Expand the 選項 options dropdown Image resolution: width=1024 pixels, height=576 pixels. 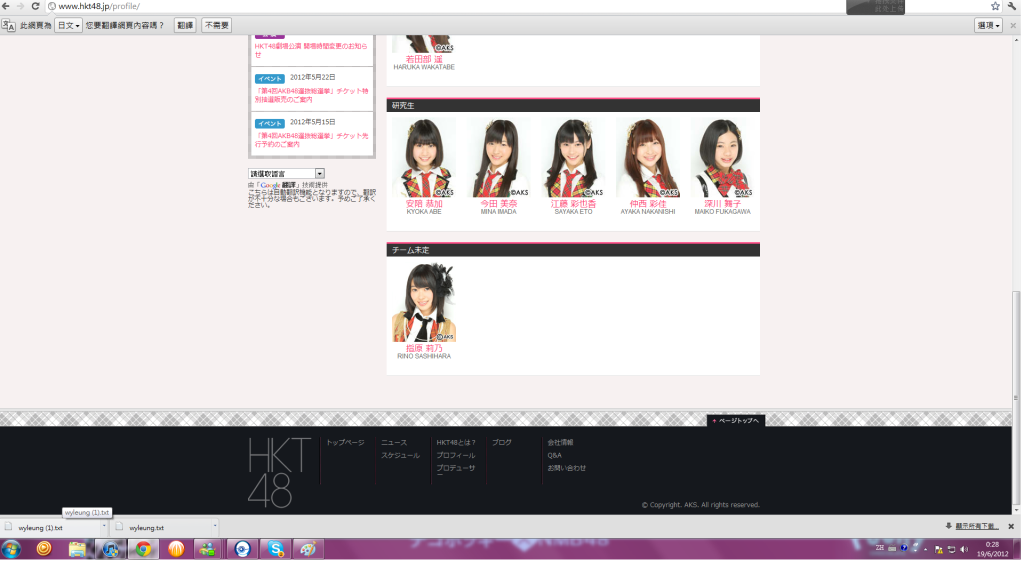click(988, 25)
